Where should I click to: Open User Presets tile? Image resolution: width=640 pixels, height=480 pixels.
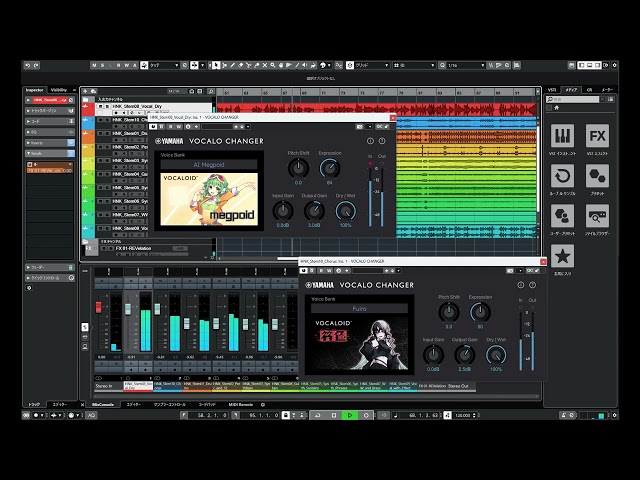562,216
